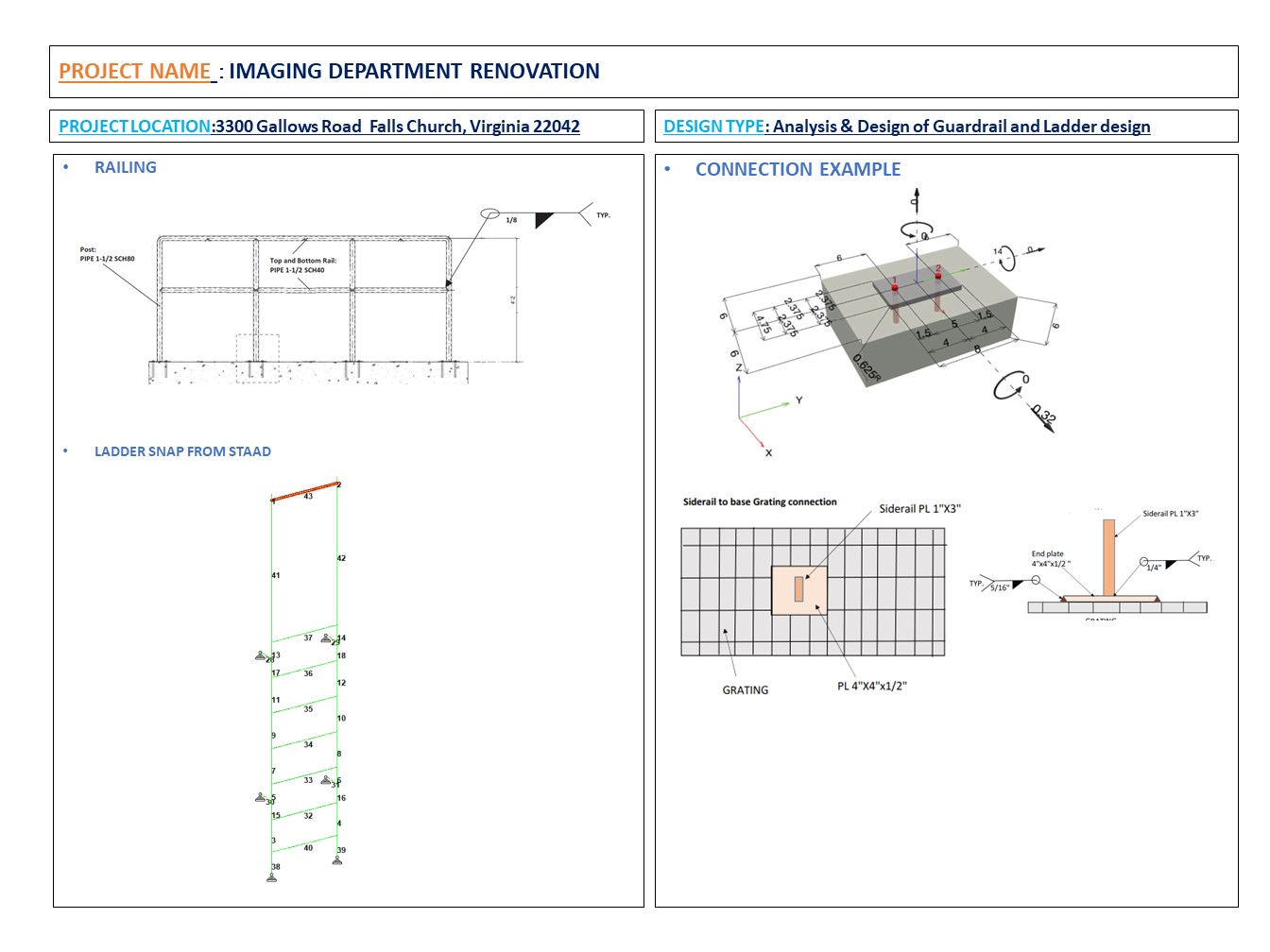Click the 1/4" weld symbol flag
Image resolution: width=1270 pixels, height=952 pixels.
click(x=1171, y=564)
